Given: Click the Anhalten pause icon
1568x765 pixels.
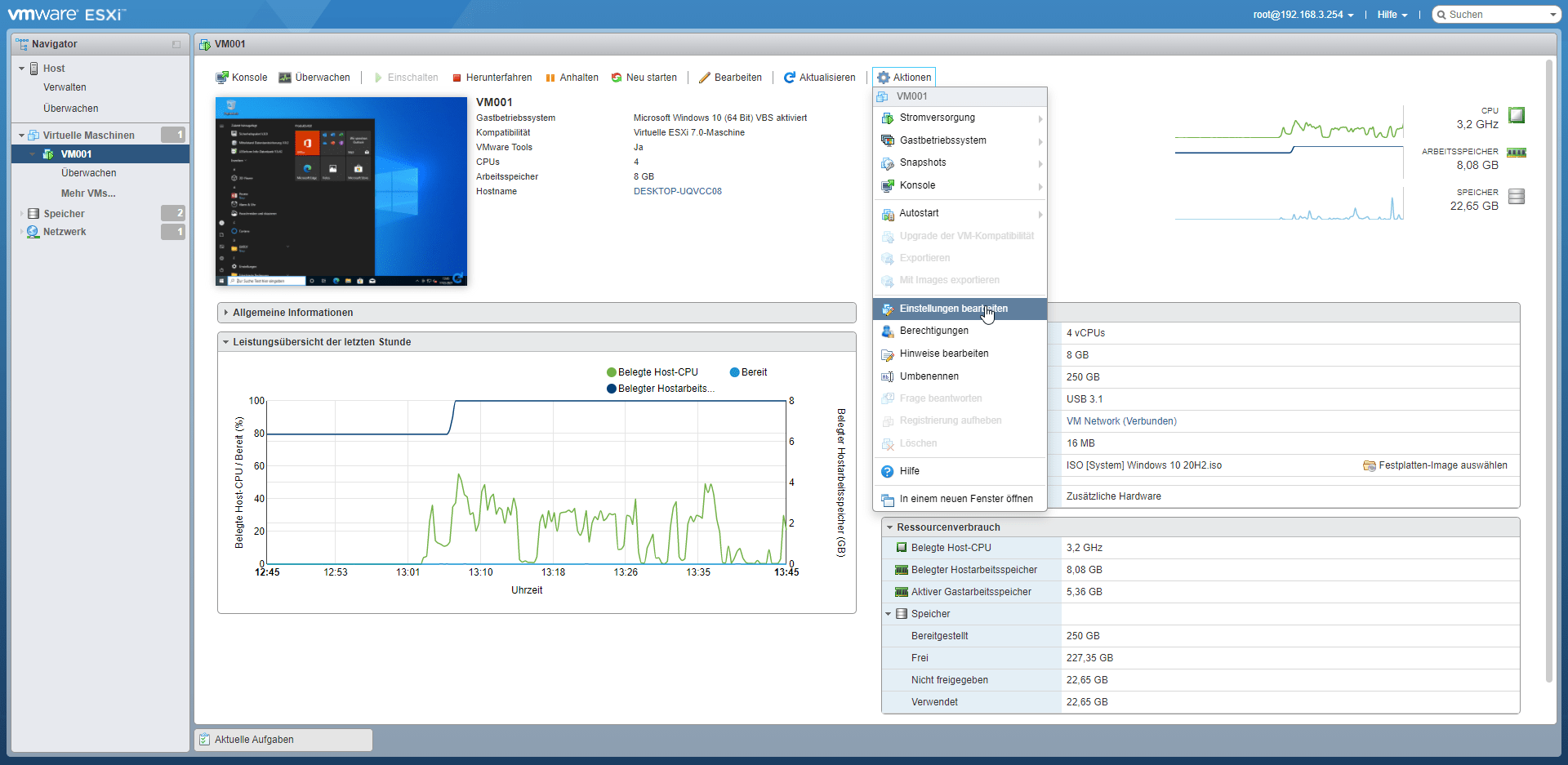Looking at the screenshot, I should 550,78.
